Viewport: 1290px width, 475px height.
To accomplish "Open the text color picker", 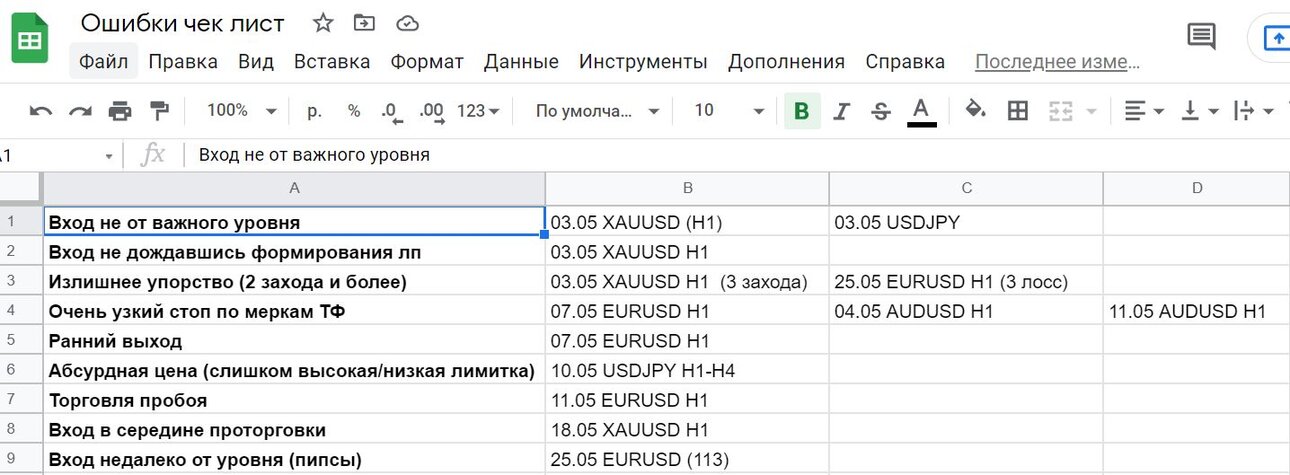I will click(922, 111).
